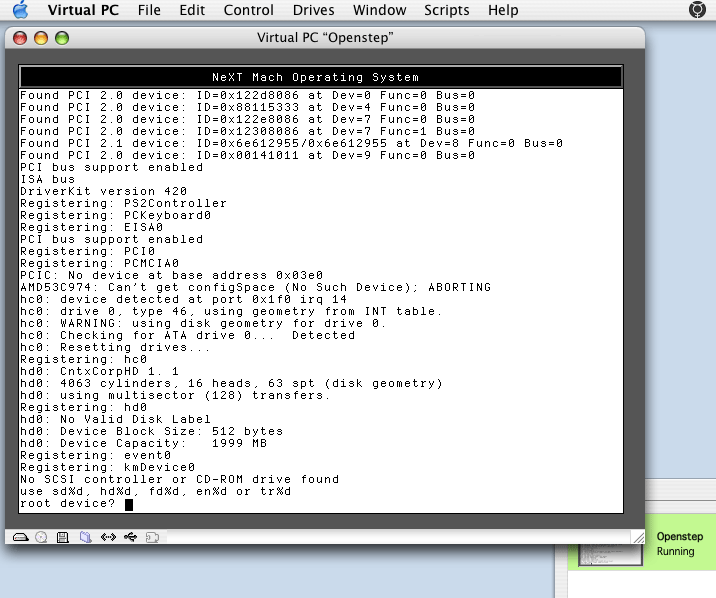Open the Edit menu
Screen dimensions: 716x598
(192, 10)
